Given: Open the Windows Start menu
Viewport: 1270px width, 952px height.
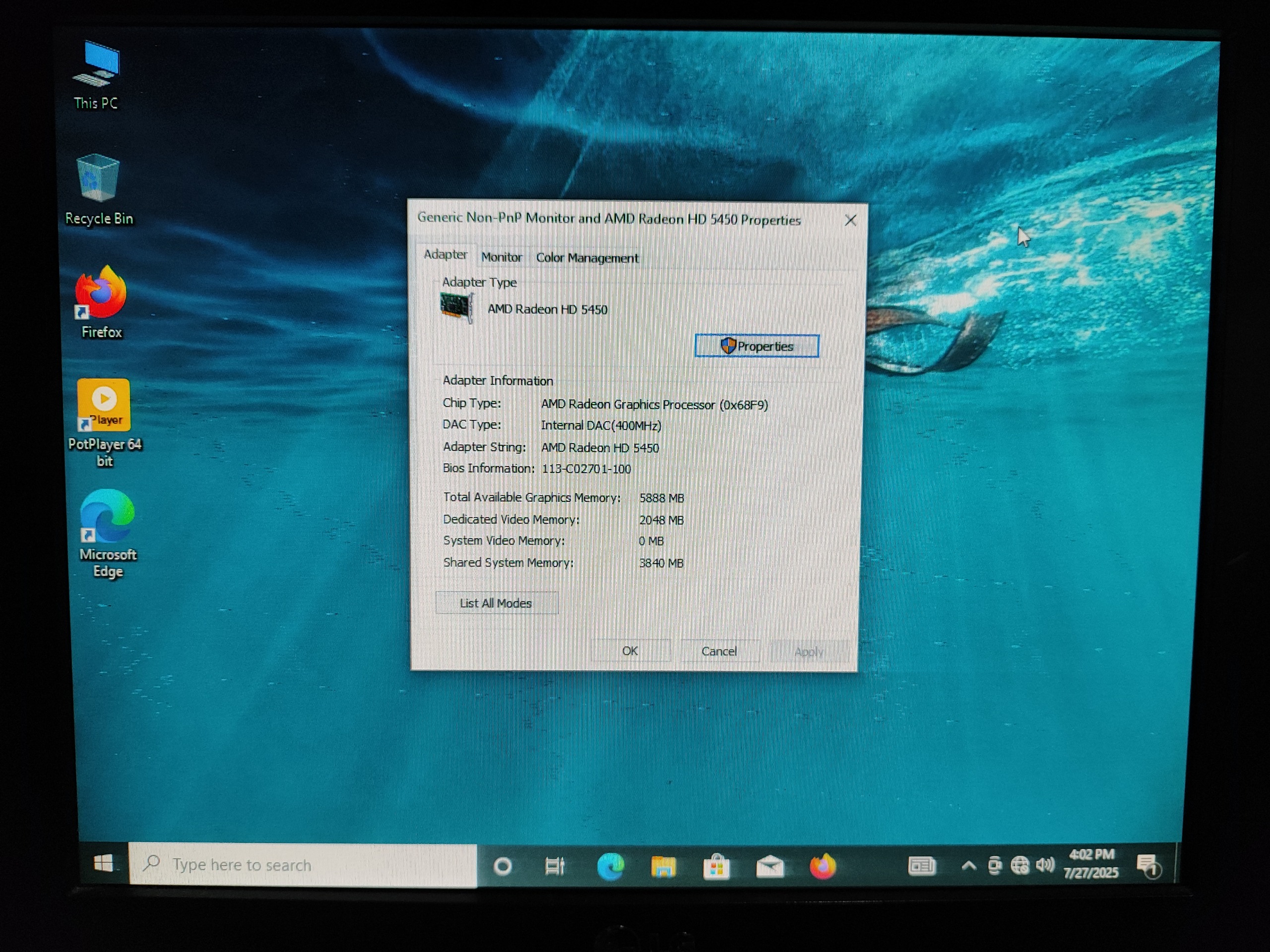Looking at the screenshot, I should (x=103, y=863).
